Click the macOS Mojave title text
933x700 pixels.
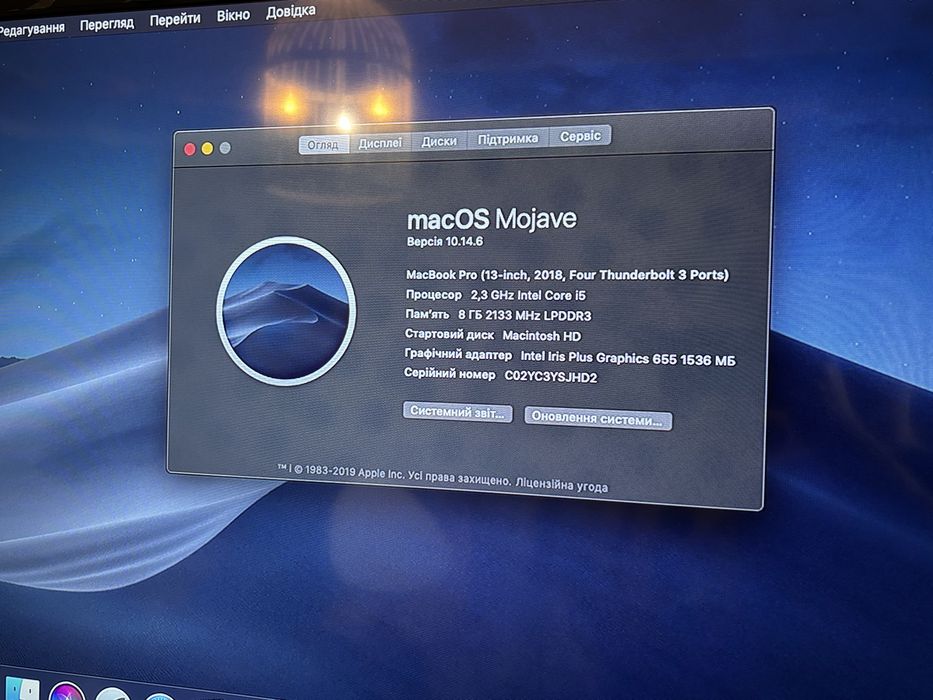[x=491, y=219]
